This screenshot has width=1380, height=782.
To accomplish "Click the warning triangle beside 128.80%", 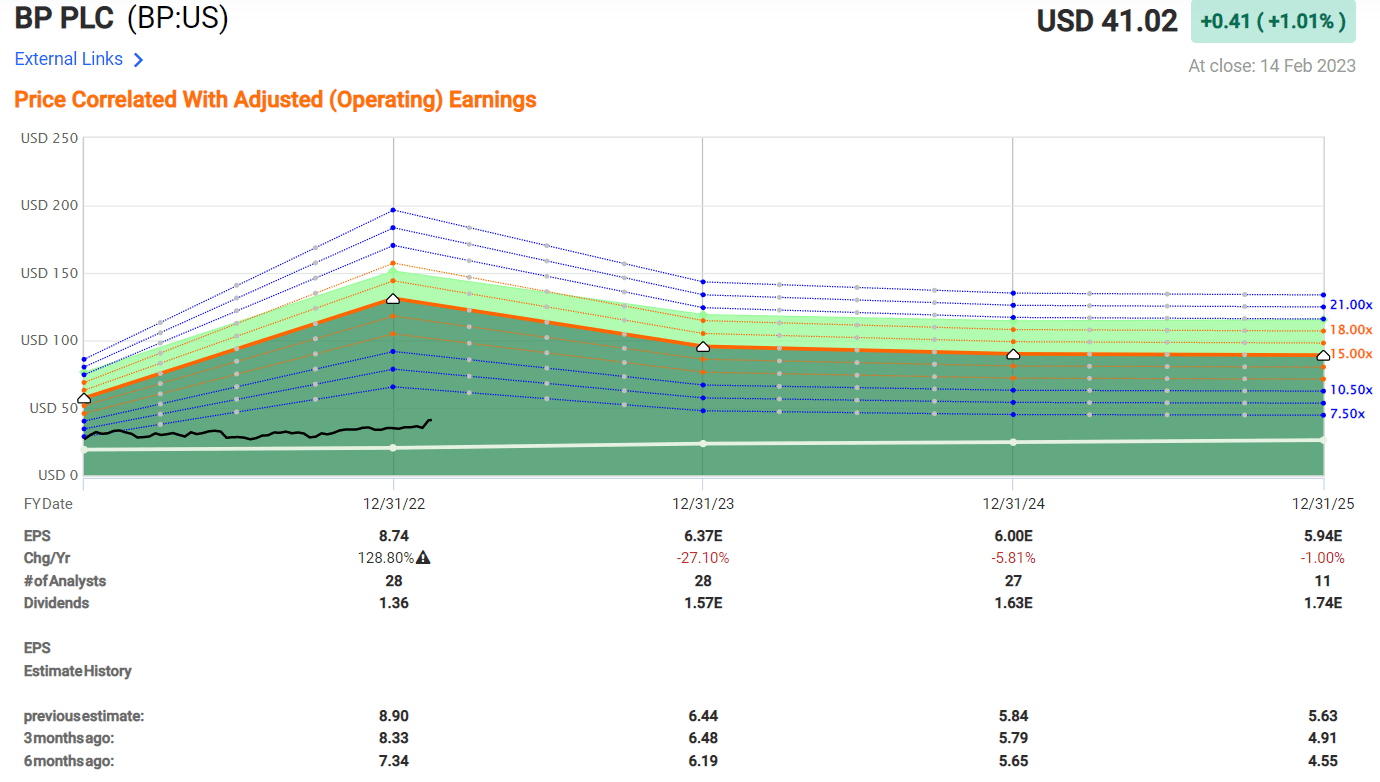I will [x=423, y=558].
